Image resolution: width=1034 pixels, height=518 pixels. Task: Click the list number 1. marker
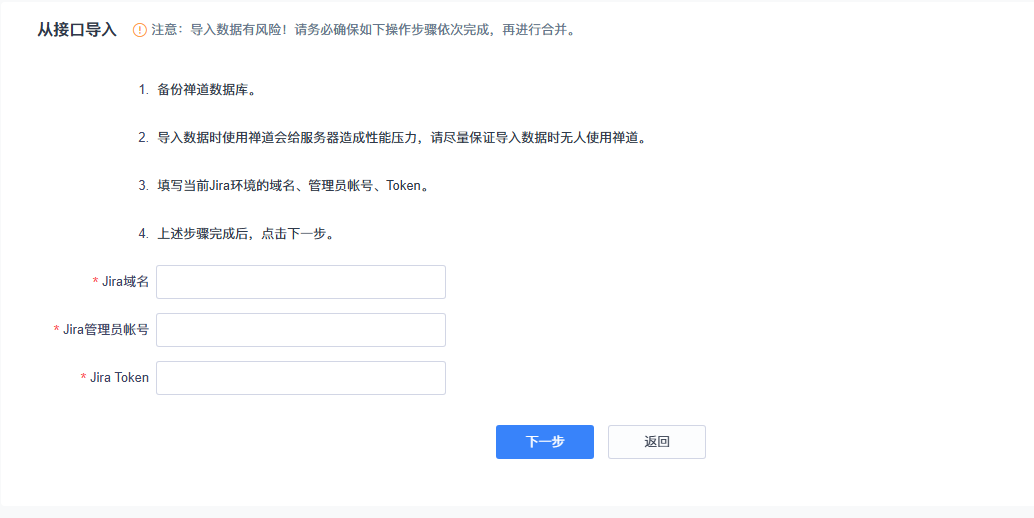(x=143, y=90)
